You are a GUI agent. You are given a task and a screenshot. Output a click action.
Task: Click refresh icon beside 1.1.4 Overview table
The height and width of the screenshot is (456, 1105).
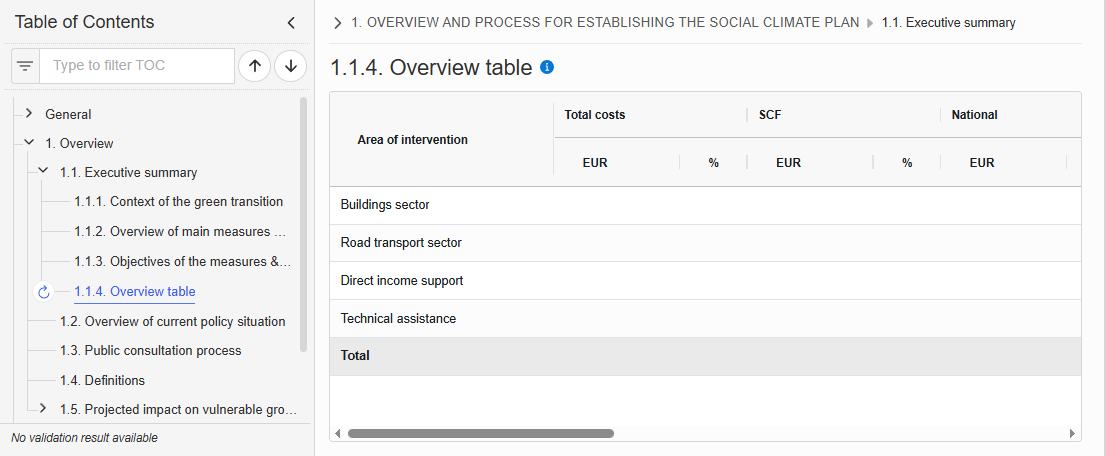44,292
